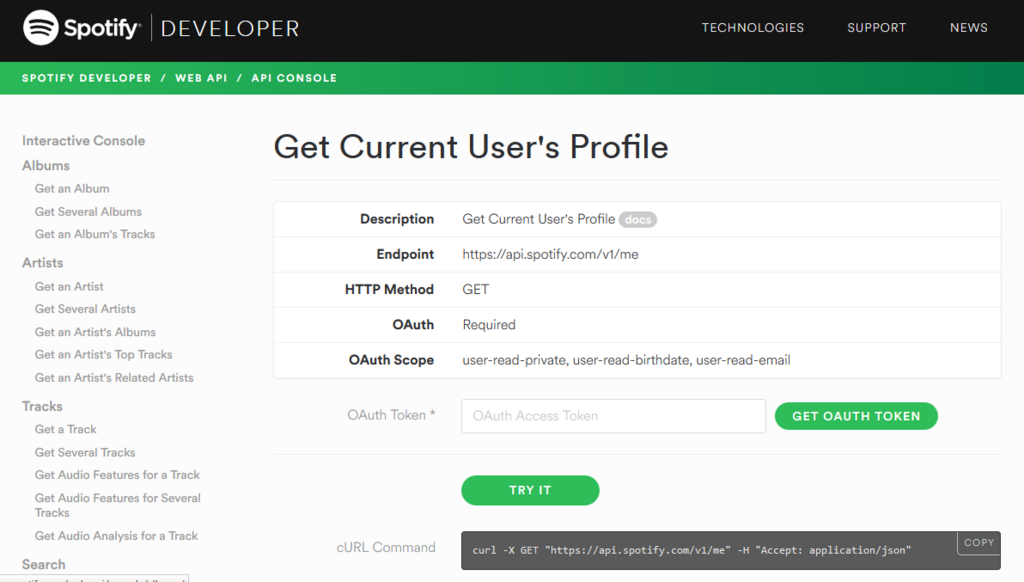Copy the cURL command
Viewport: 1024px width, 582px height.
(x=979, y=542)
